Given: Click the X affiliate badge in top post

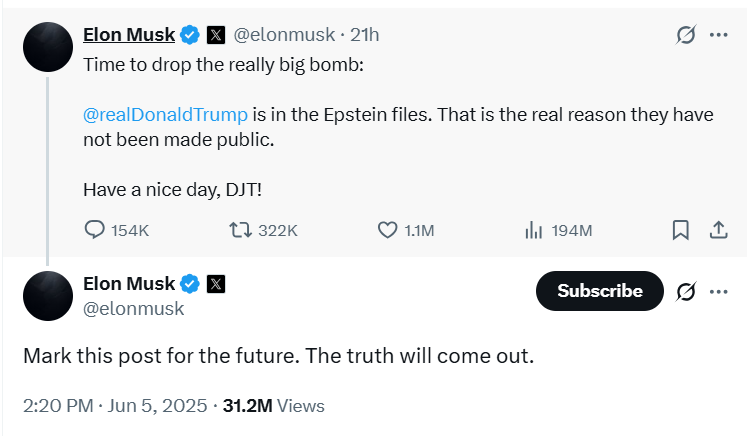Looking at the screenshot, I should tap(216, 35).
